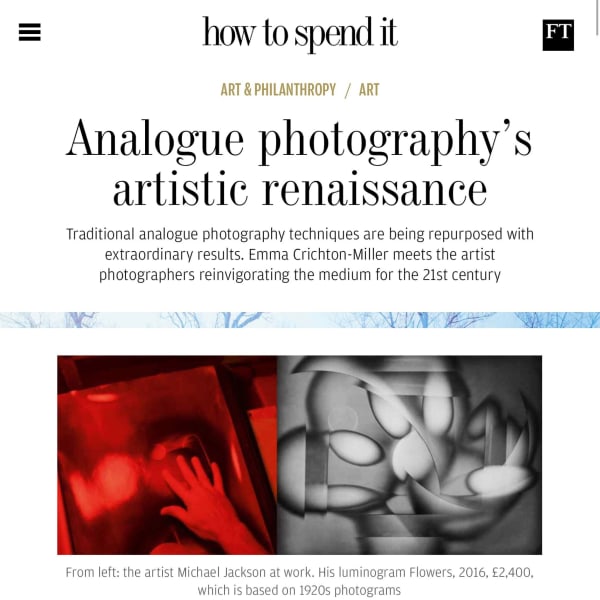Click '1920s photograms' in the caption
600x600 pixels.
click(x=350, y=590)
